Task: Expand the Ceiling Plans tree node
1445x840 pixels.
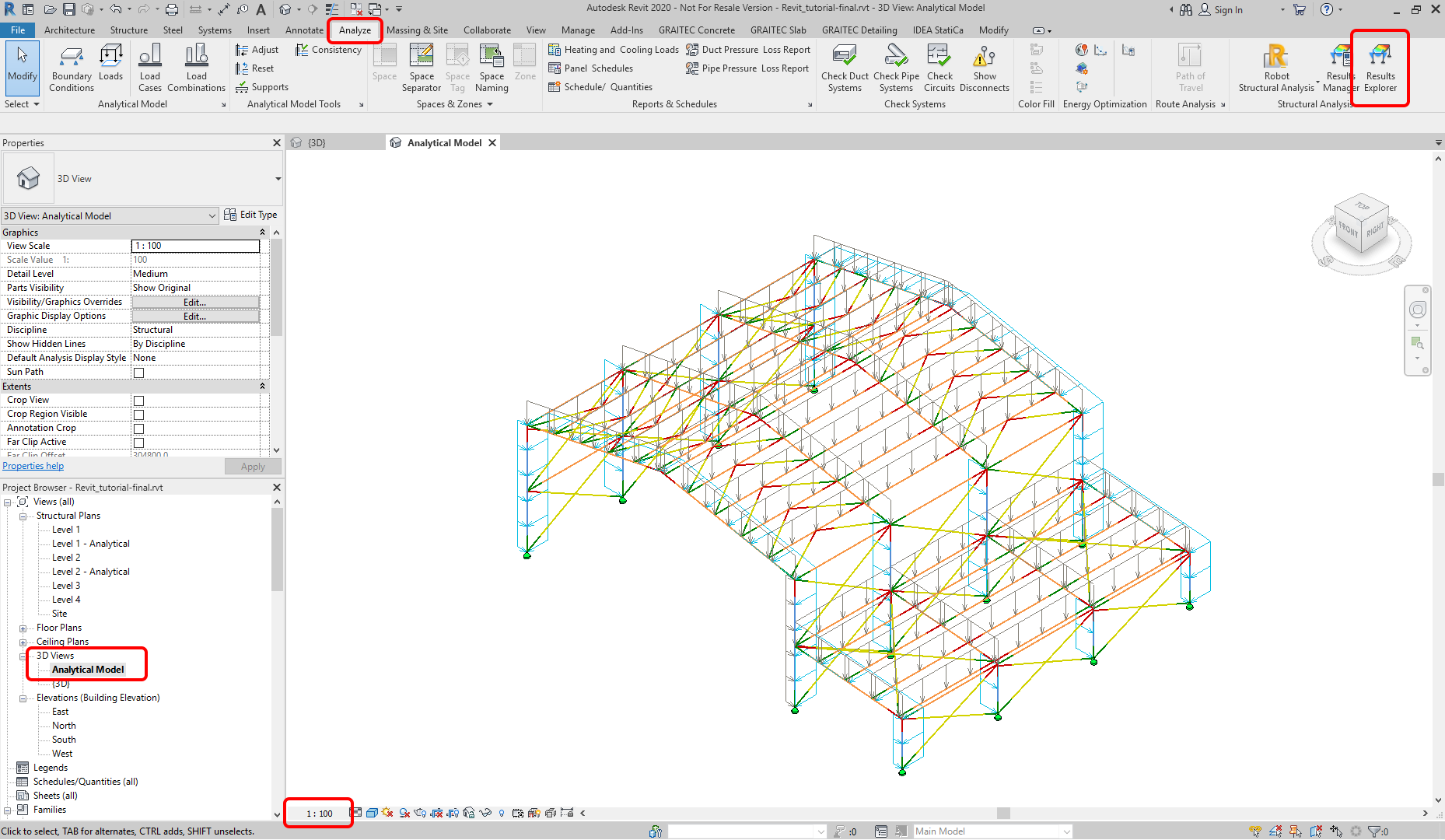Action: (x=23, y=642)
